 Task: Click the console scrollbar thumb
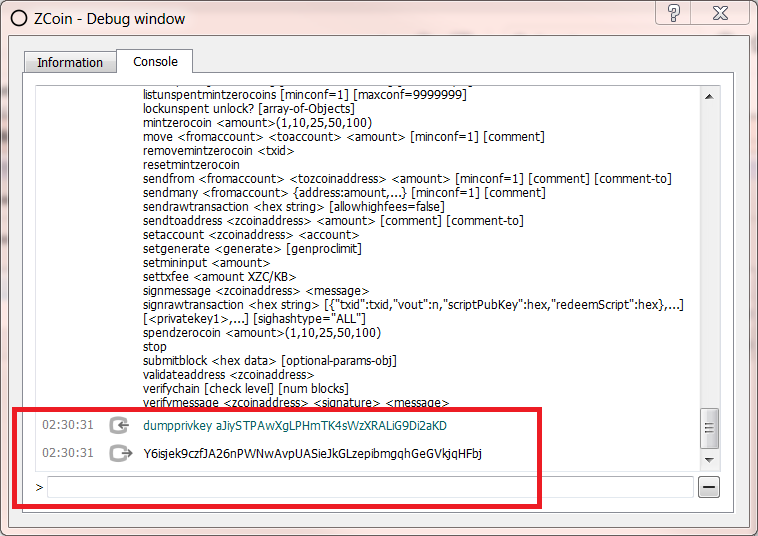point(709,428)
